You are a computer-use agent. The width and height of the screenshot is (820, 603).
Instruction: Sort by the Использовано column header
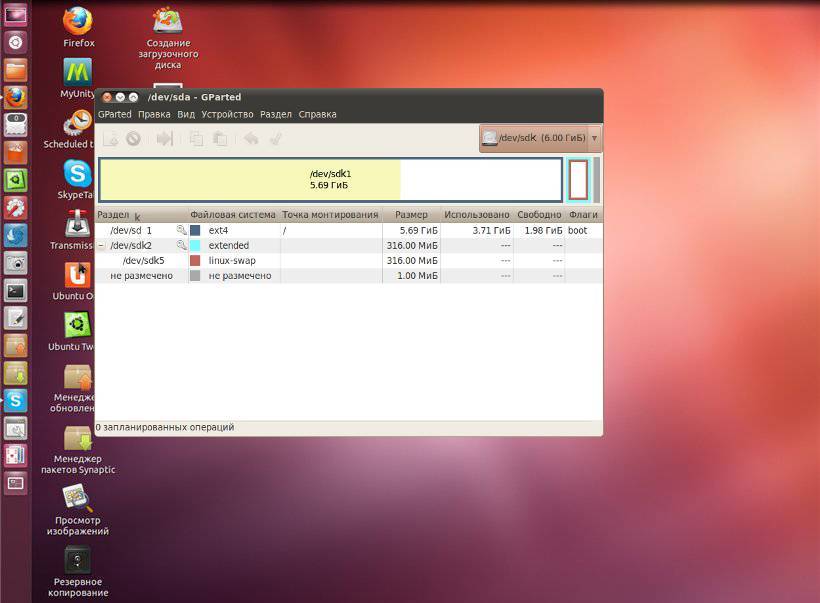coord(476,214)
